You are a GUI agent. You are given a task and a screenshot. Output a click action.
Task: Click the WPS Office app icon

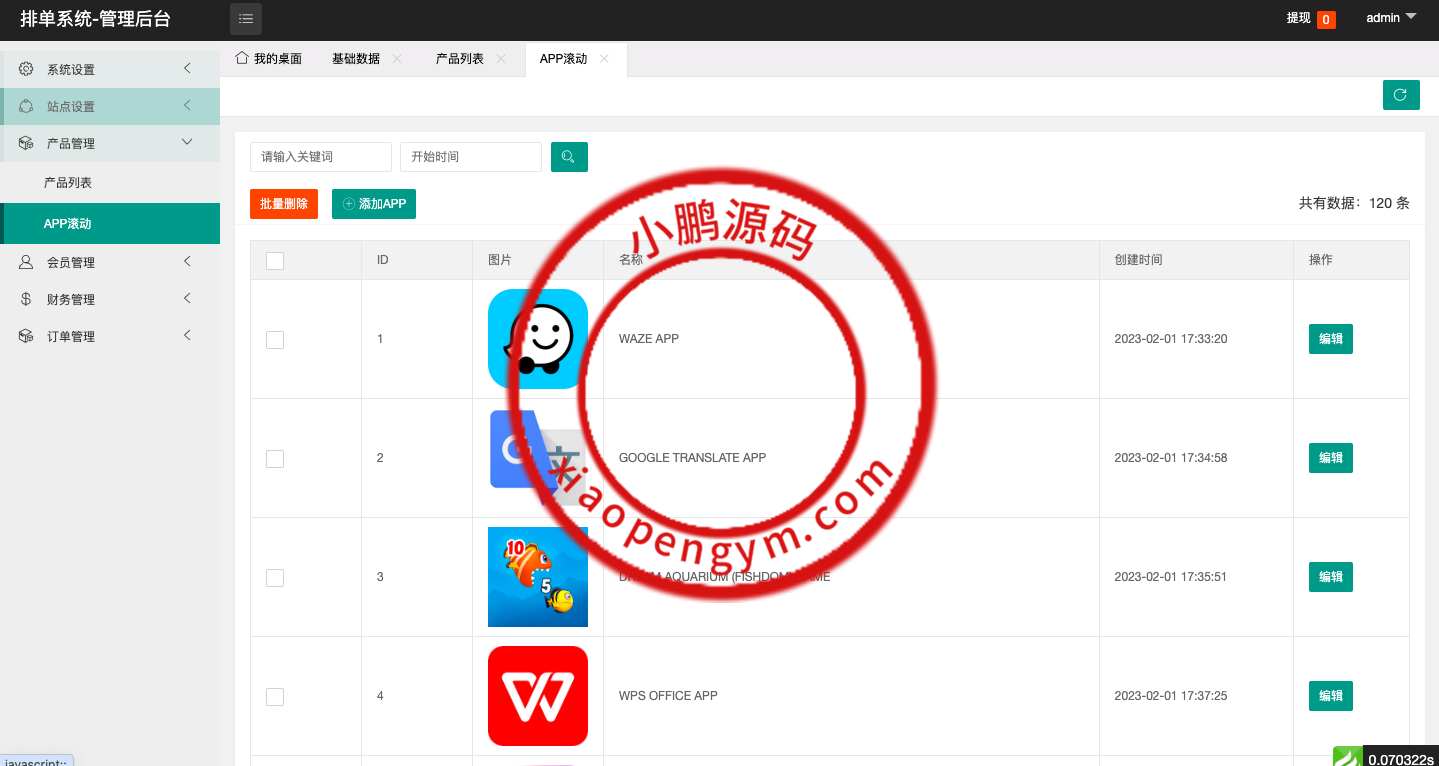[x=537, y=696]
